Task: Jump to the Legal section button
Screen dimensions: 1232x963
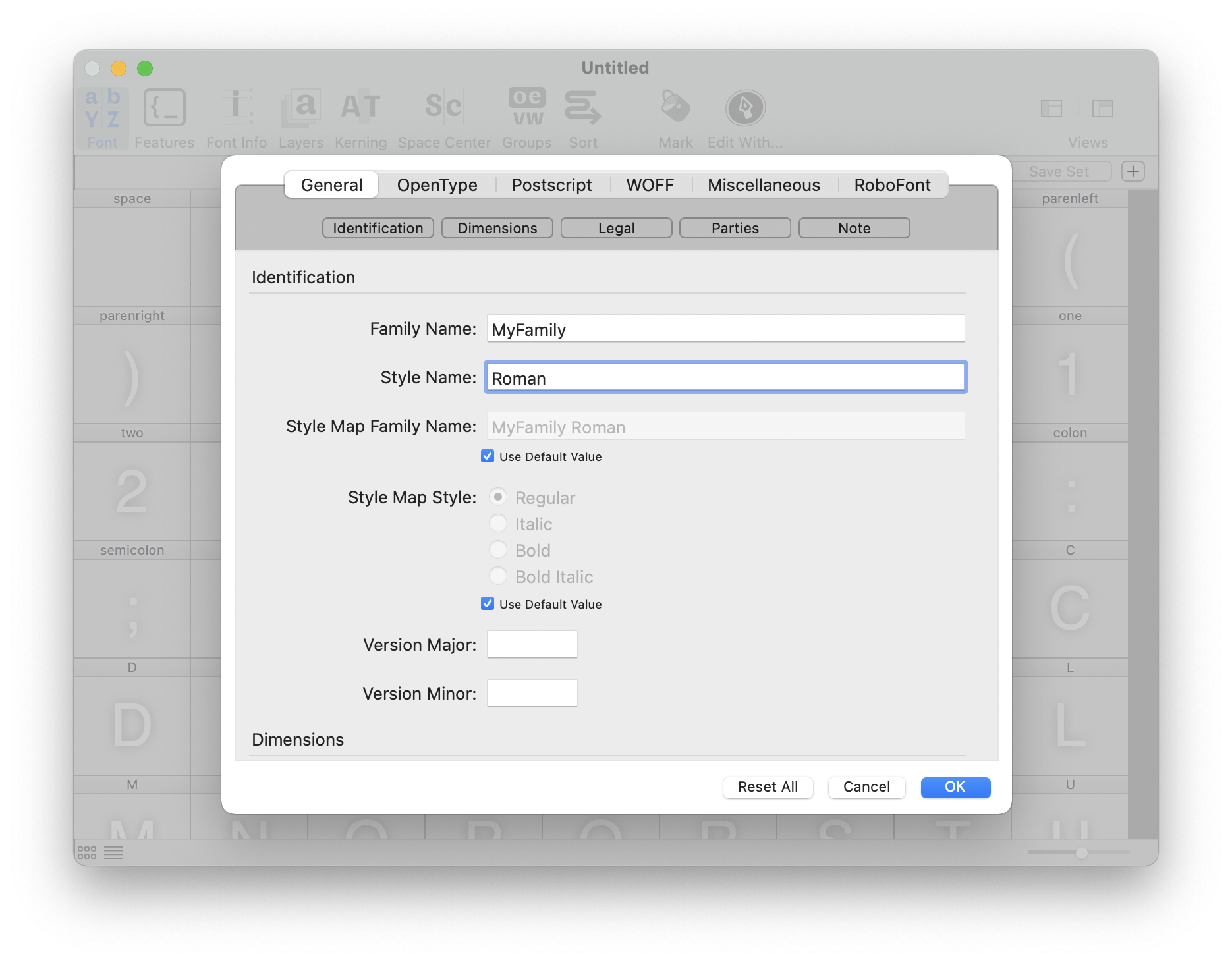Action: (617, 228)
